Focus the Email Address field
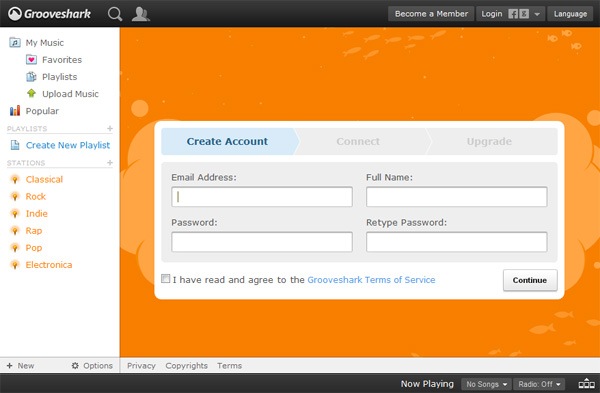600x393 pixels. [262, 197]
